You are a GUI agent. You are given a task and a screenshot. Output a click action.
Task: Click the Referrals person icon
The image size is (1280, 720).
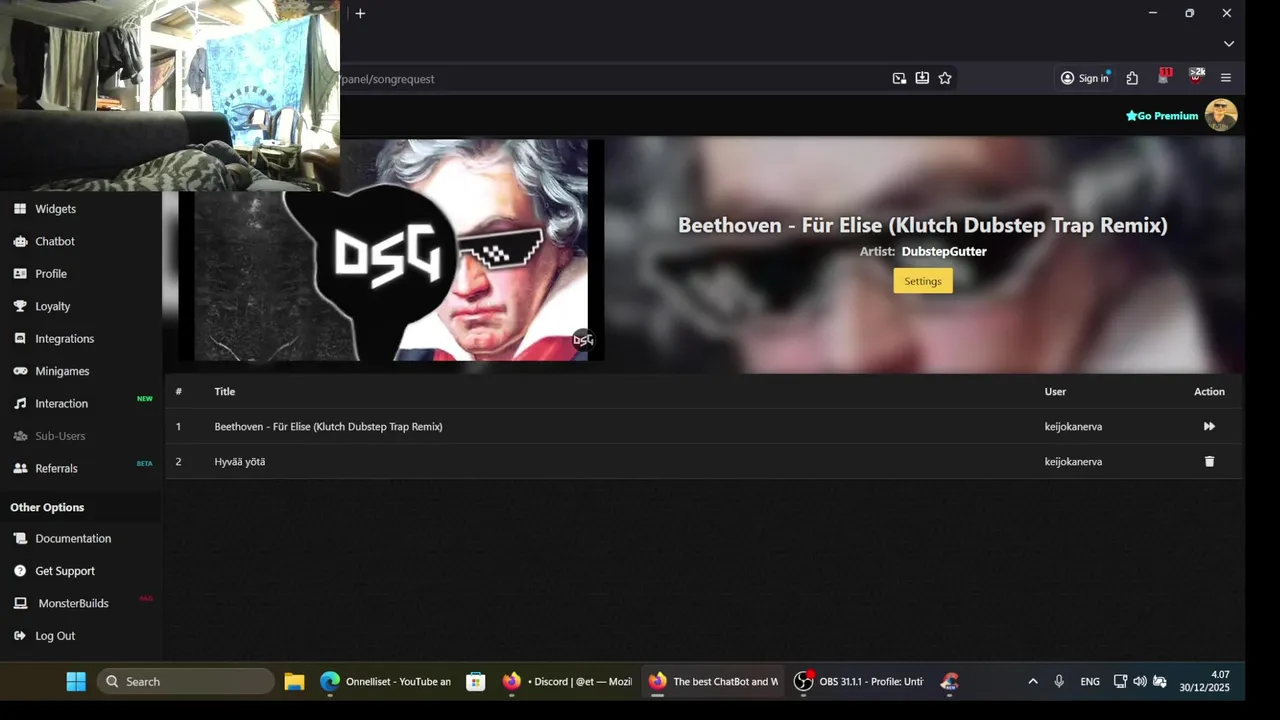(x=20, y=468)
